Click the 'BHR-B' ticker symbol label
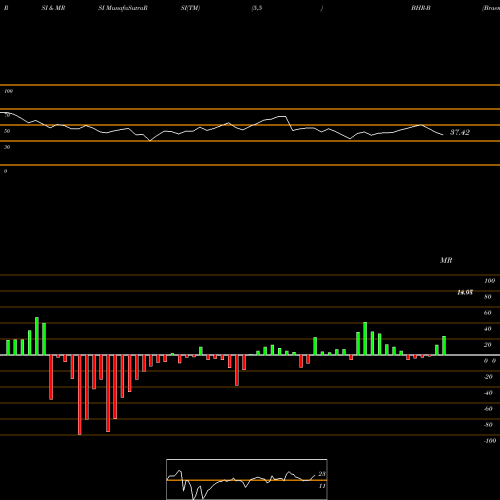This screenshot has width=500, height=500. tap(421, 8)
